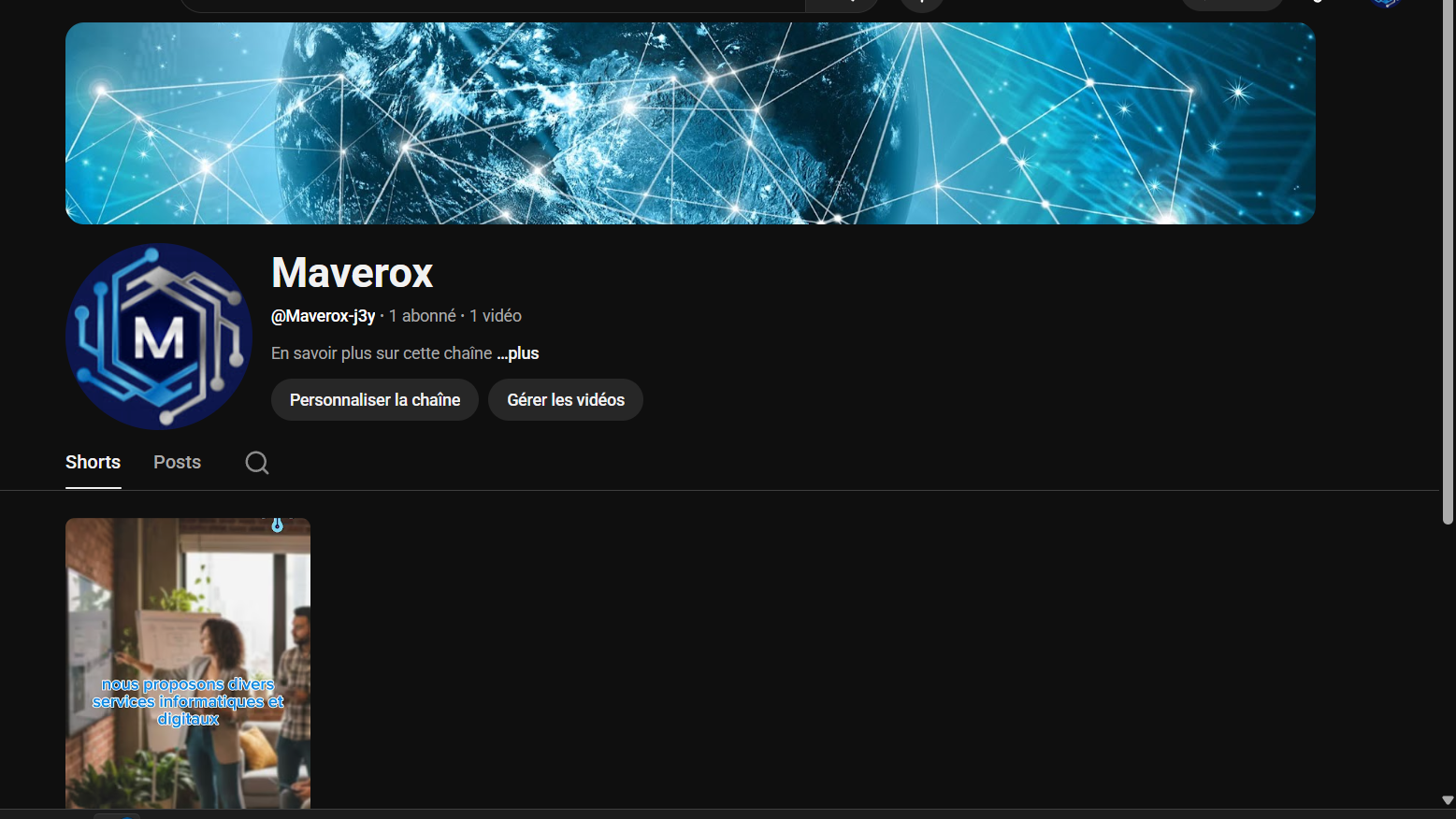Open the "nous proposons divers services" Short
Viewport: 1456px width, 819px height.
tap(188, 664)
